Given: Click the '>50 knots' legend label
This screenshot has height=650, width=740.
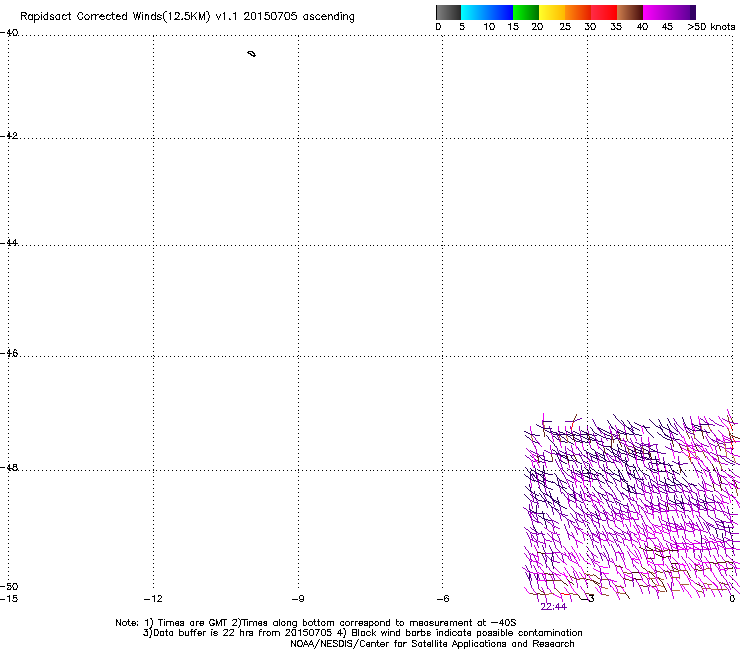Looking at the screenshot, I should point(711,27).
